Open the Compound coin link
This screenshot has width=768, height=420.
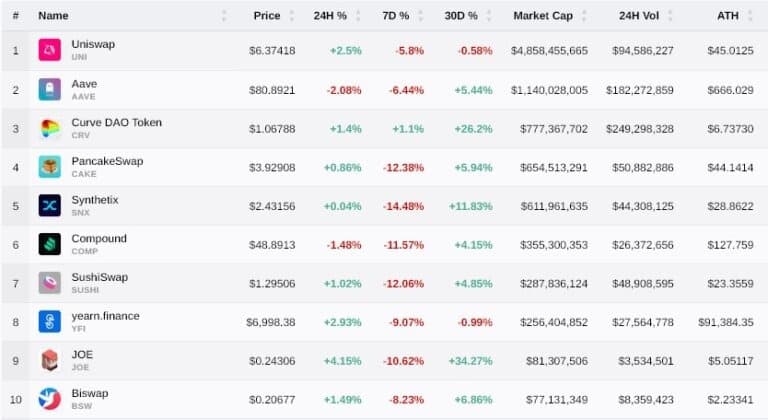[x=99, y=239]
